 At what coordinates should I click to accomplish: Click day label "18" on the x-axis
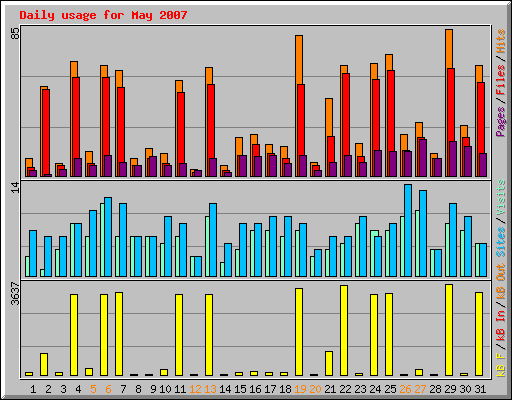285,389
